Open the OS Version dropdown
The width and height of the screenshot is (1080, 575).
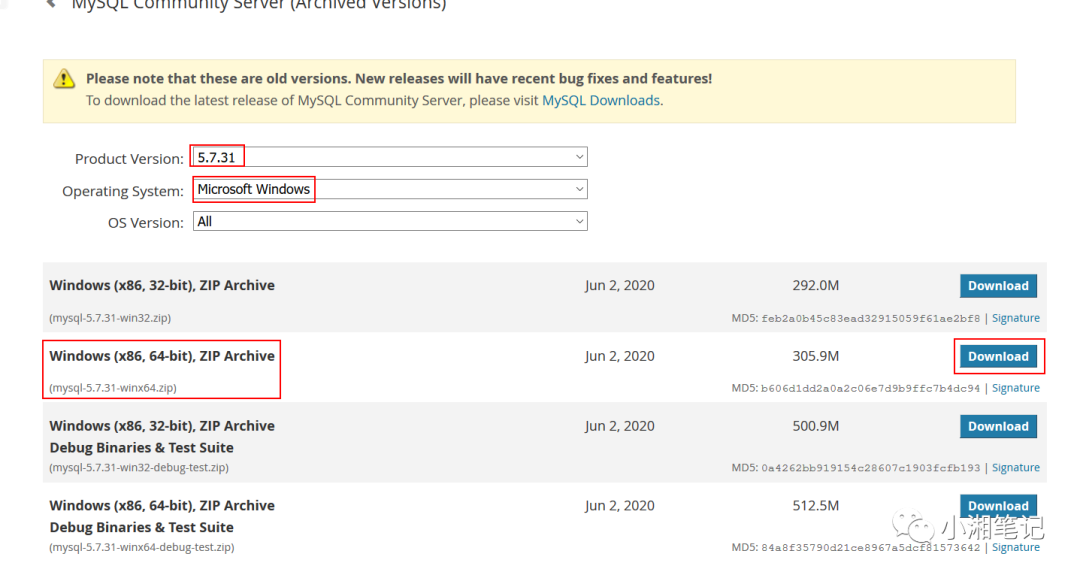390,222
